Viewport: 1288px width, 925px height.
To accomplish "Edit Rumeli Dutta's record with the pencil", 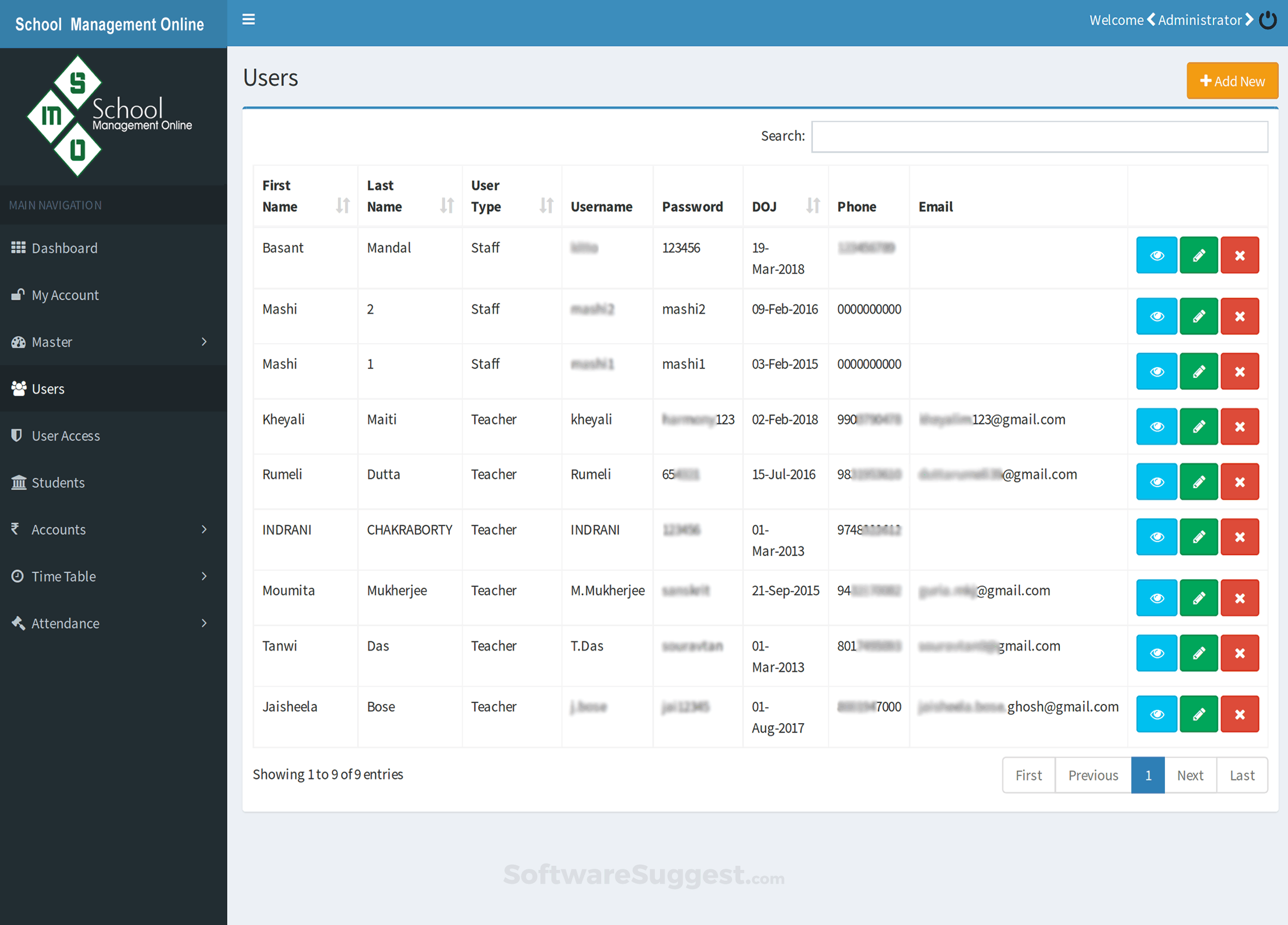I will pyautogui.click(x=1198, y=482).
